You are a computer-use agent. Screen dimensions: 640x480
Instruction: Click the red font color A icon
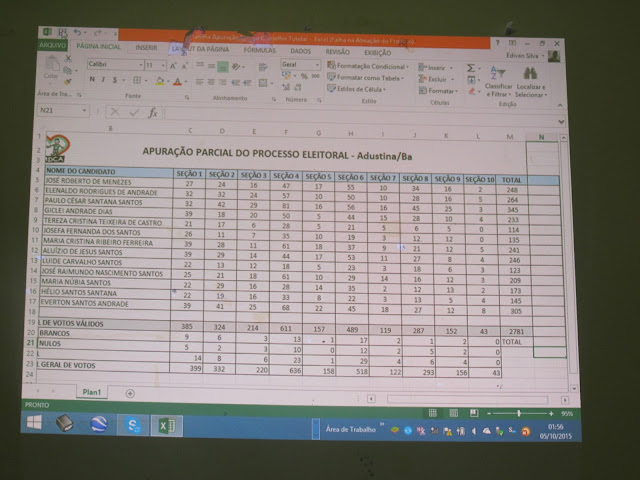[x=177, y=82]
